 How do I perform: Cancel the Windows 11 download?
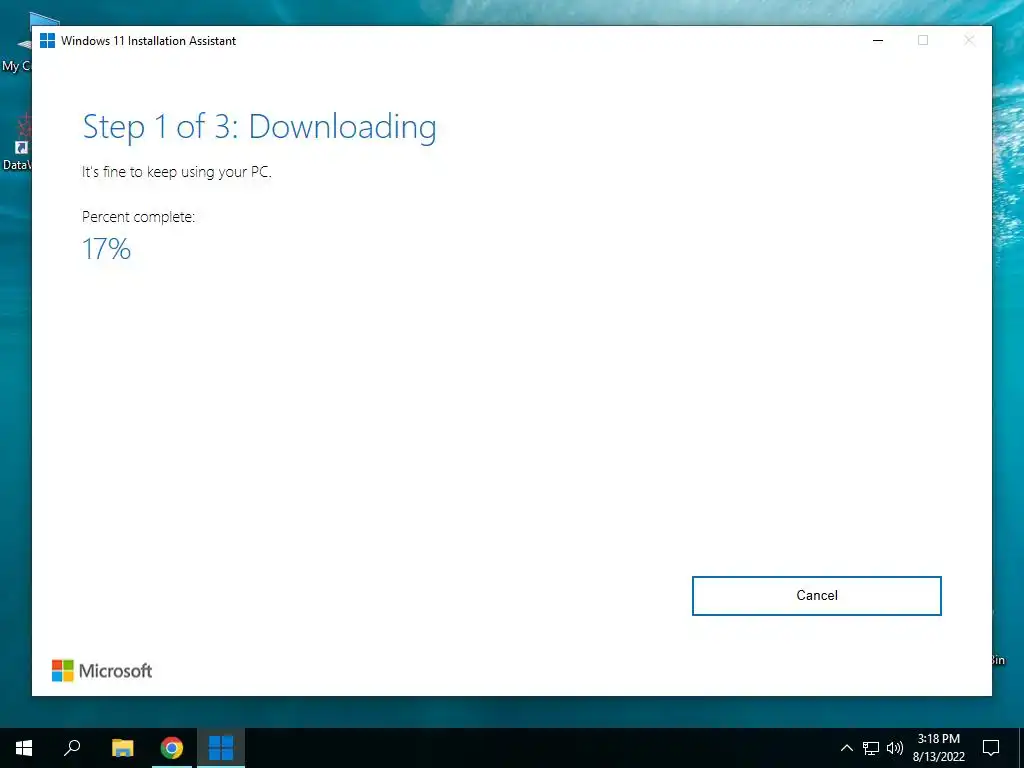coord(816,596)
